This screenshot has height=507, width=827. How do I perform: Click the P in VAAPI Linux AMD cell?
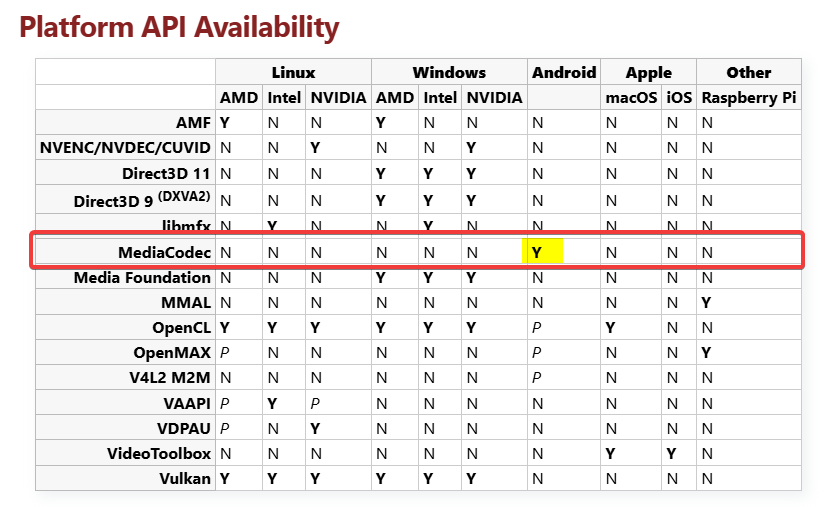click(x=225, y=403)
